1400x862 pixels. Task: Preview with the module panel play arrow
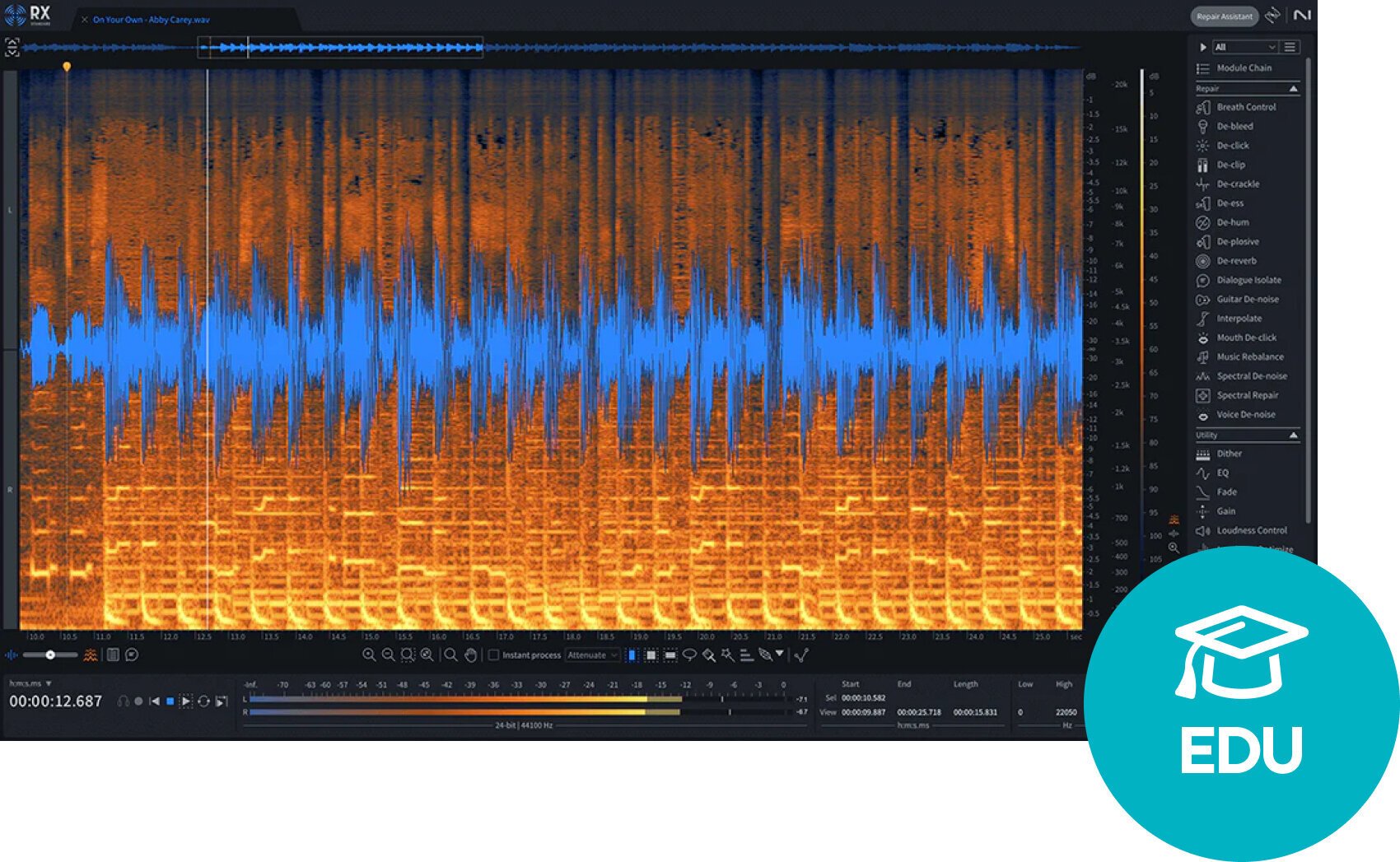[1203, 47]
